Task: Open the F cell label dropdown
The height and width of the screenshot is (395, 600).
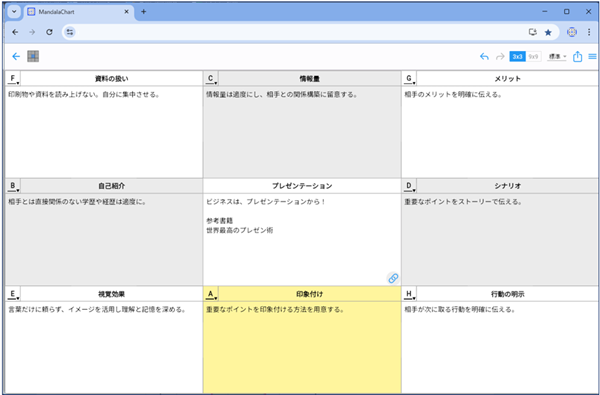Action: coord(13,79)
